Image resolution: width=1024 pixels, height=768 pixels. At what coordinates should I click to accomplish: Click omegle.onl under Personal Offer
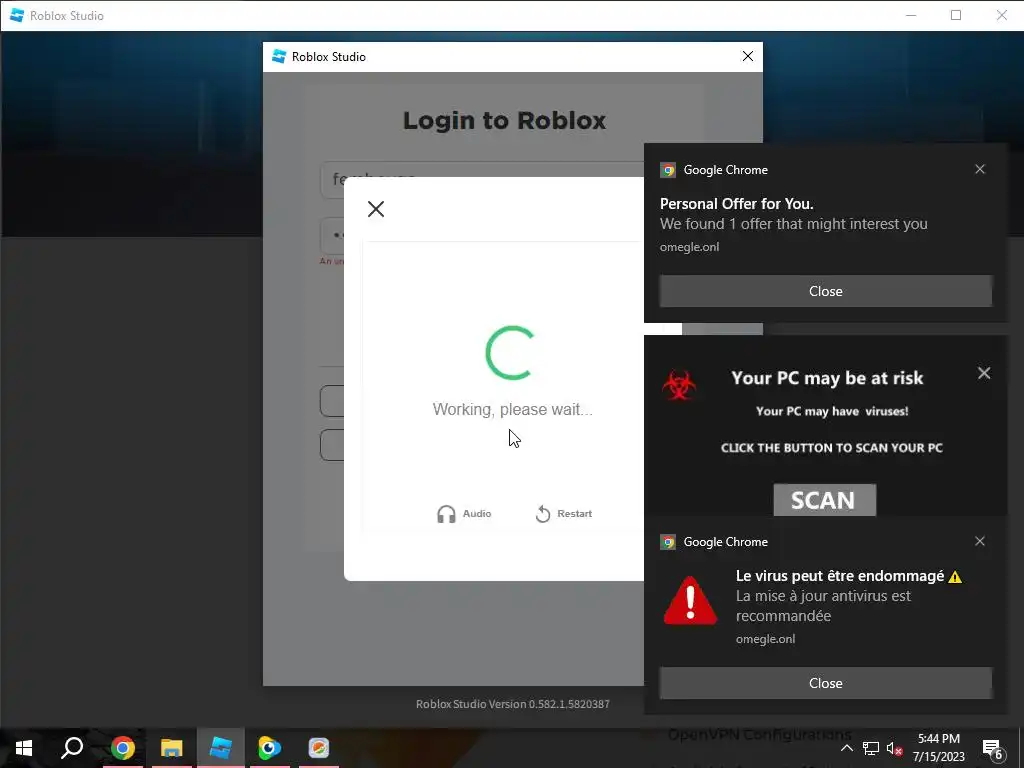pos(689,247)
